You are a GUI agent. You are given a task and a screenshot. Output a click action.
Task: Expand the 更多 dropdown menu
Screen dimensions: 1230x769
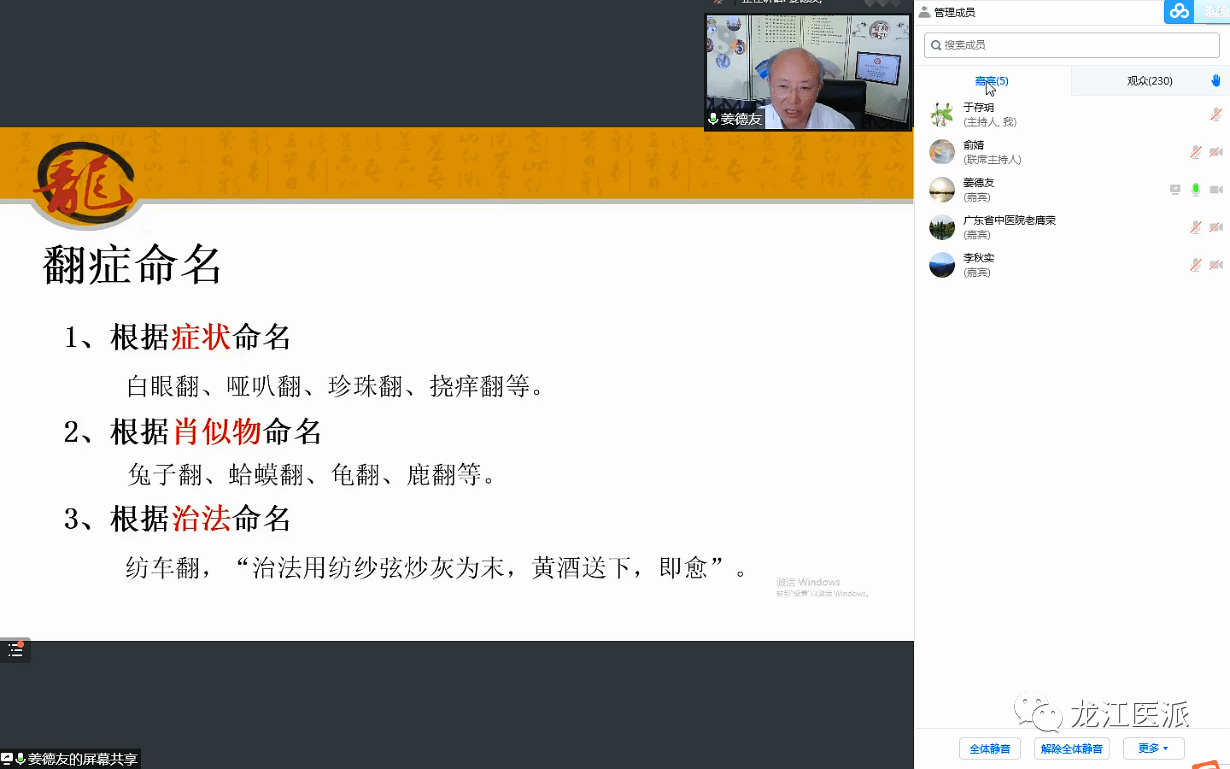1153,748
